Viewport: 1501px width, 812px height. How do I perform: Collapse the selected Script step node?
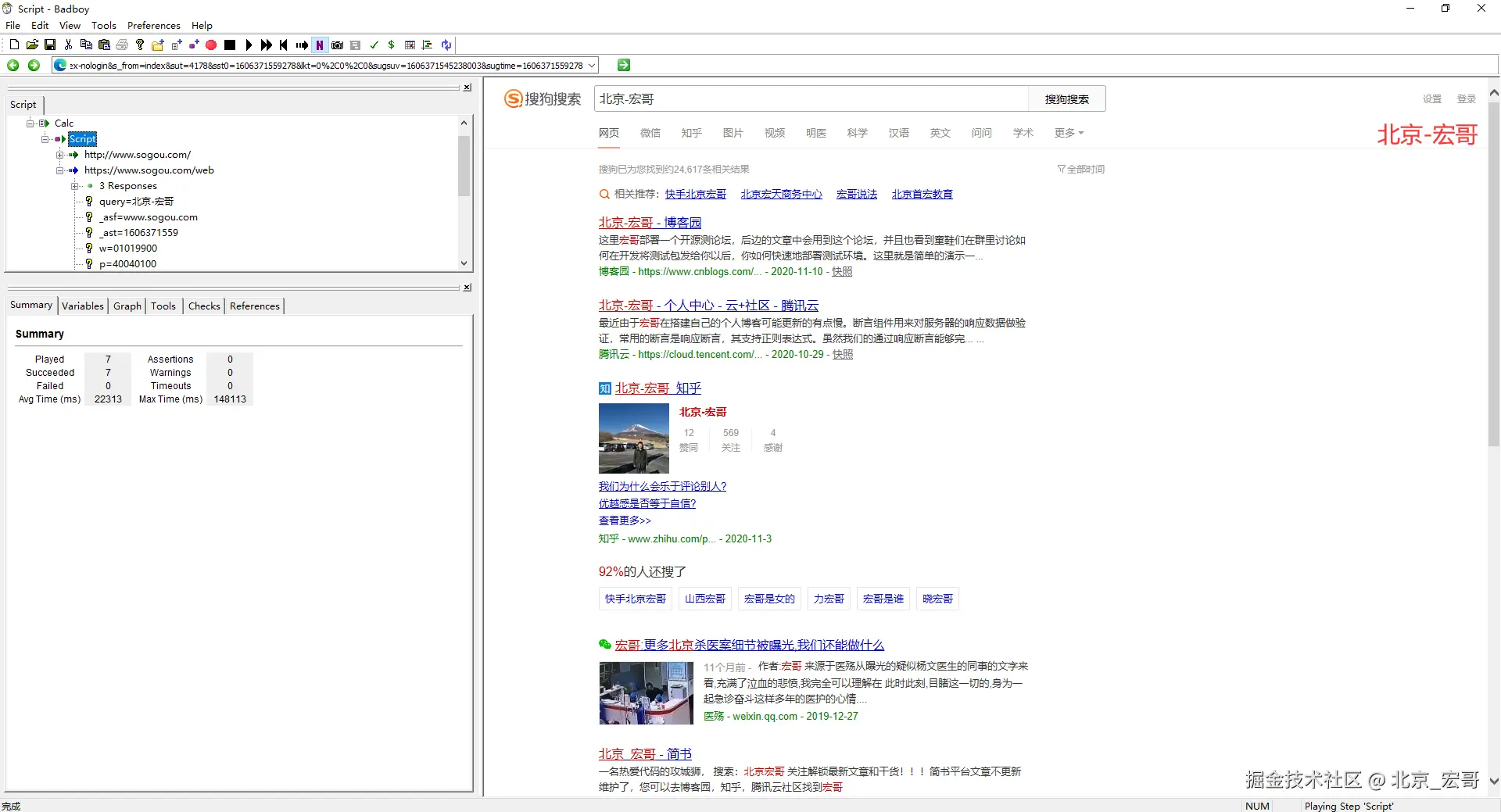[x=45, y=139]
